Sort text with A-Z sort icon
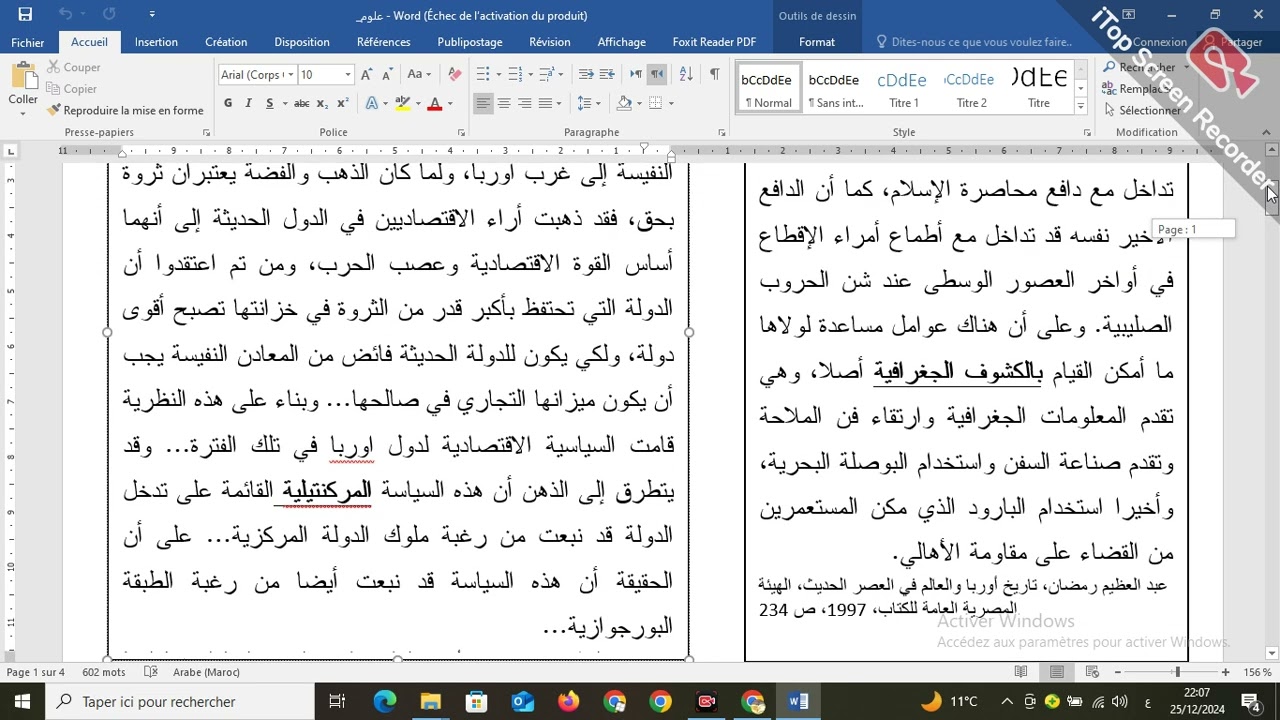The image size is (1280, 720). (x=686, y=74)
